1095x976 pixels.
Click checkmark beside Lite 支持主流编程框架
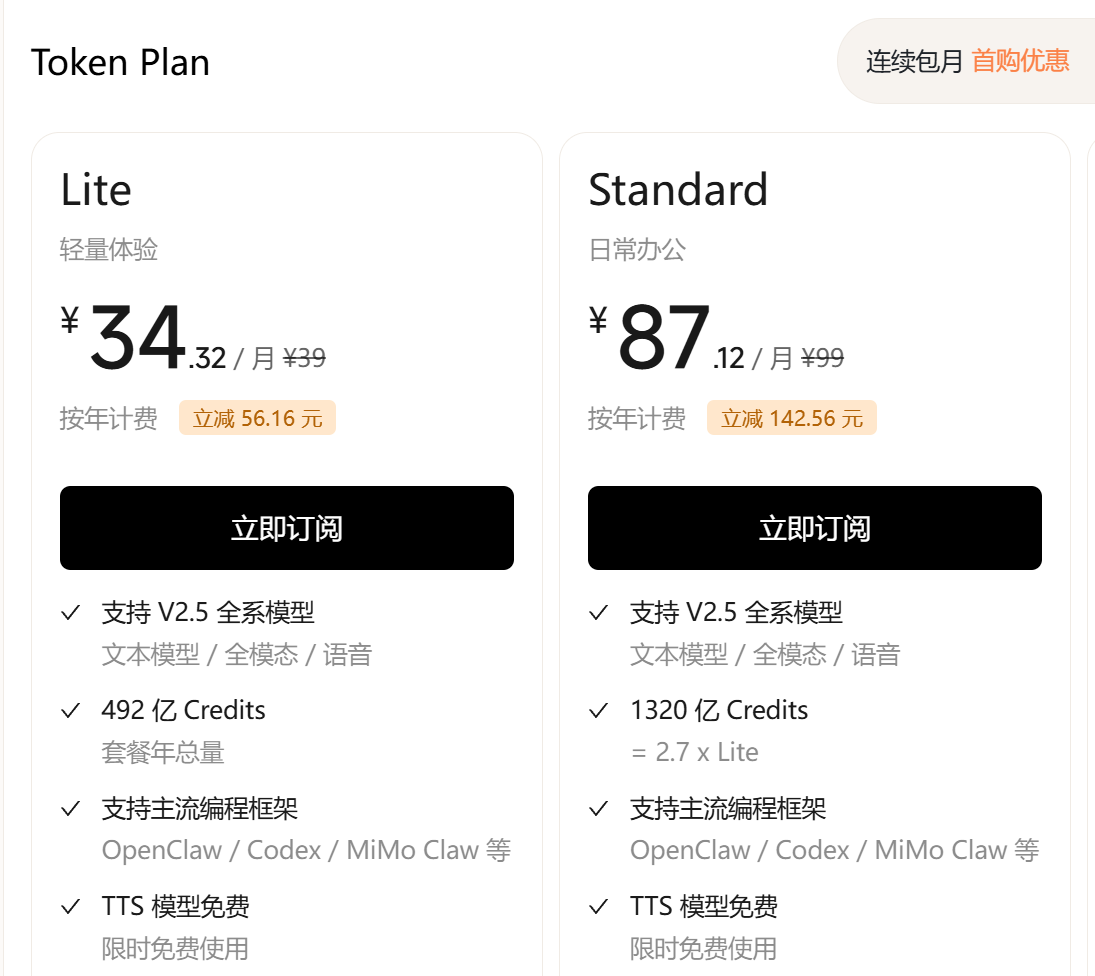(x=71, y=808)
